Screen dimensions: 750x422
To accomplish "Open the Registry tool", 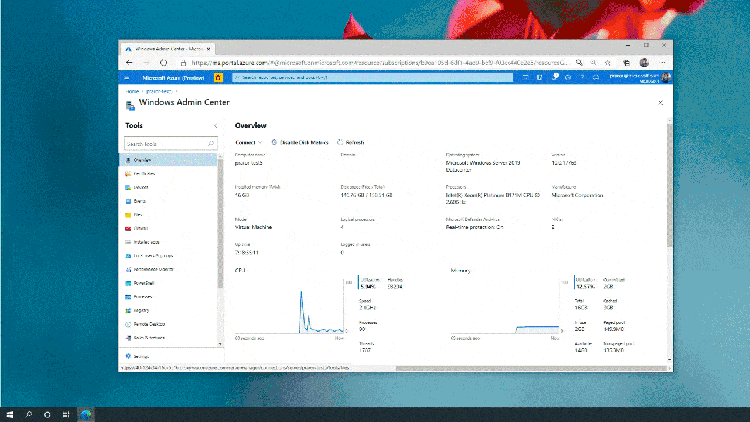I will point(141,310).
